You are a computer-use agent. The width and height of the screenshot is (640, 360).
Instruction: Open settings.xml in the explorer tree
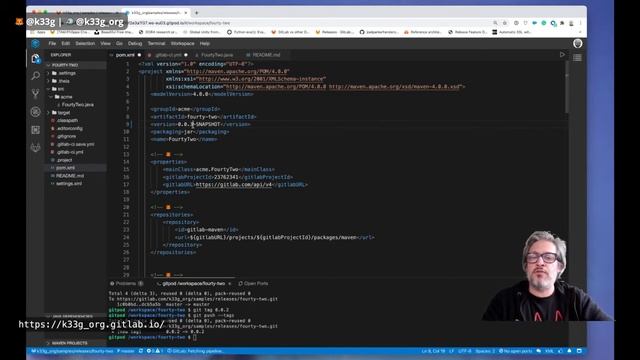[x=69, y=184]
